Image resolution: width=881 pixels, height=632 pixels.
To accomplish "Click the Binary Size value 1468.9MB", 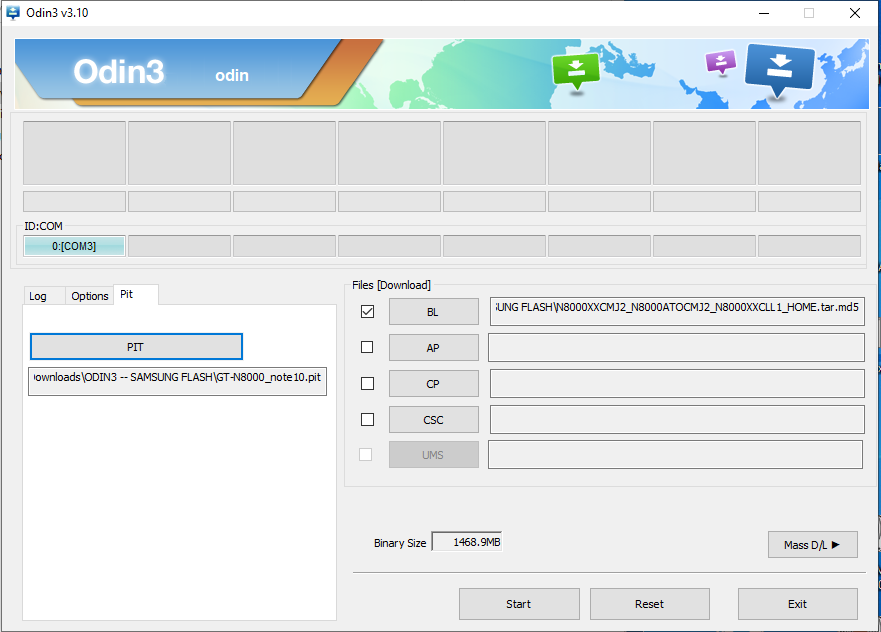I will [x=467, y=542].
